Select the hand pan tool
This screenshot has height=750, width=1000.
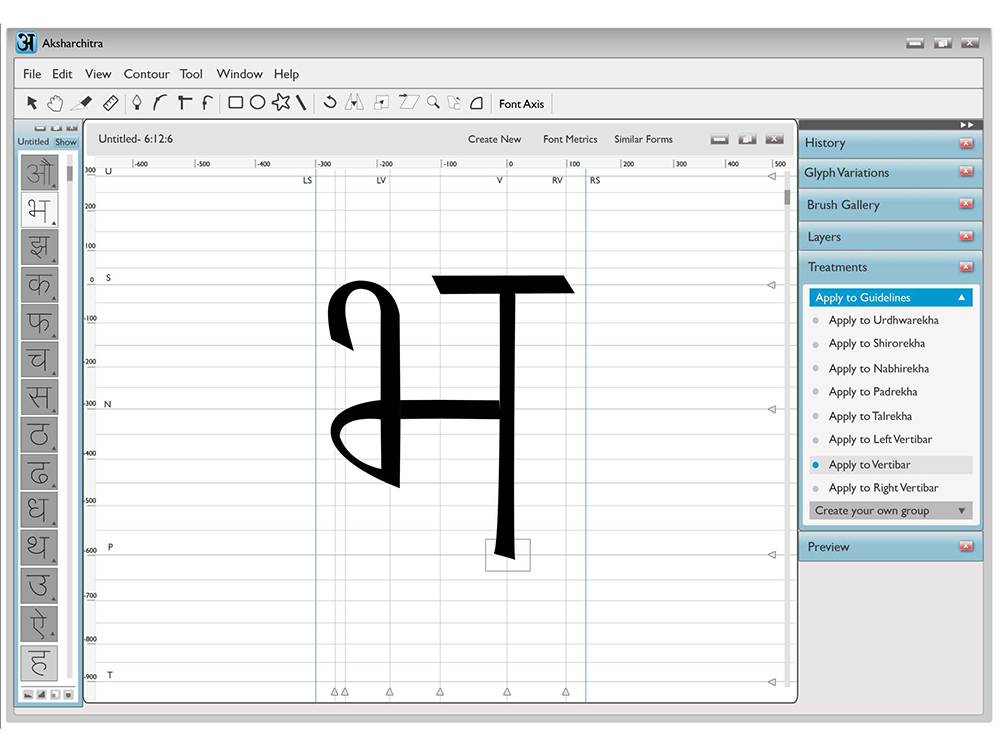coord(55,103)
